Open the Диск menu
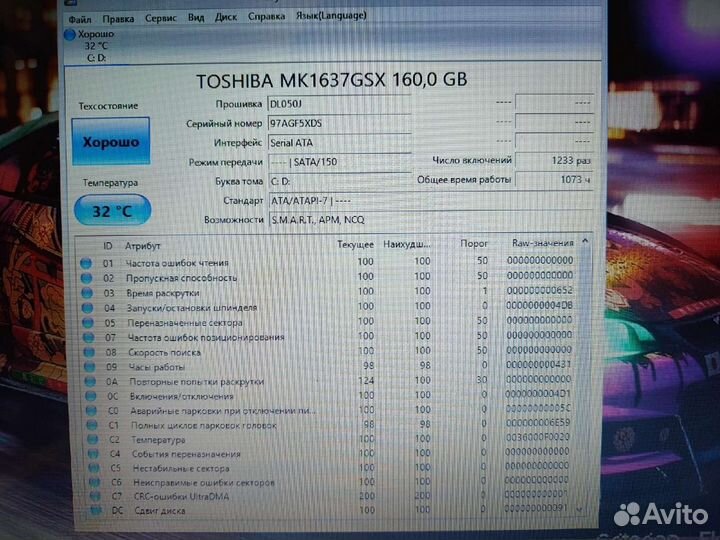The height and width of the screenshot is (540, 720). pyautogui.click(x=226, y=17)
